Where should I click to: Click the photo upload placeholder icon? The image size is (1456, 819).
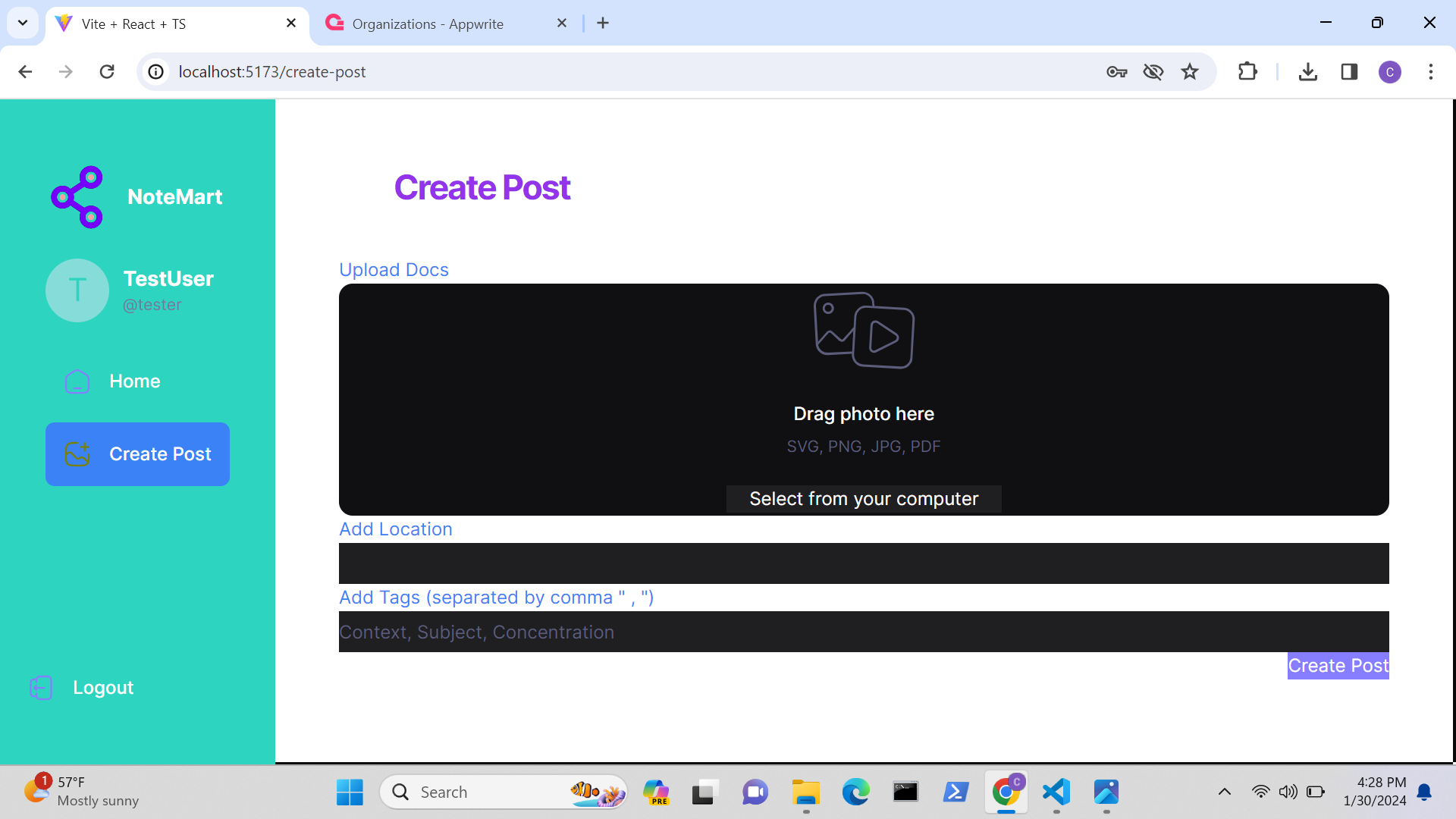[864, 331]
